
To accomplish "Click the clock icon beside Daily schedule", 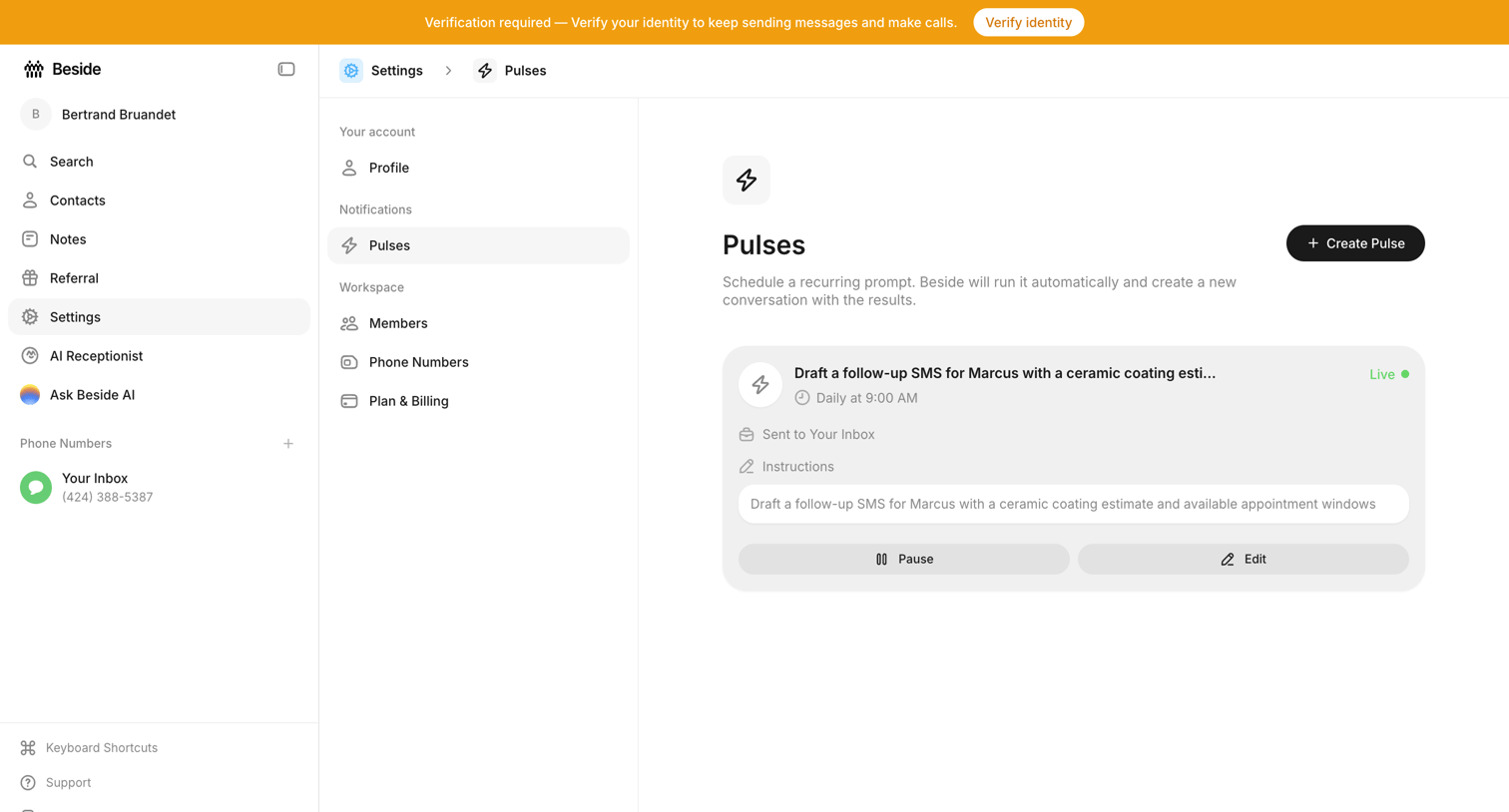I will [802, 398].
